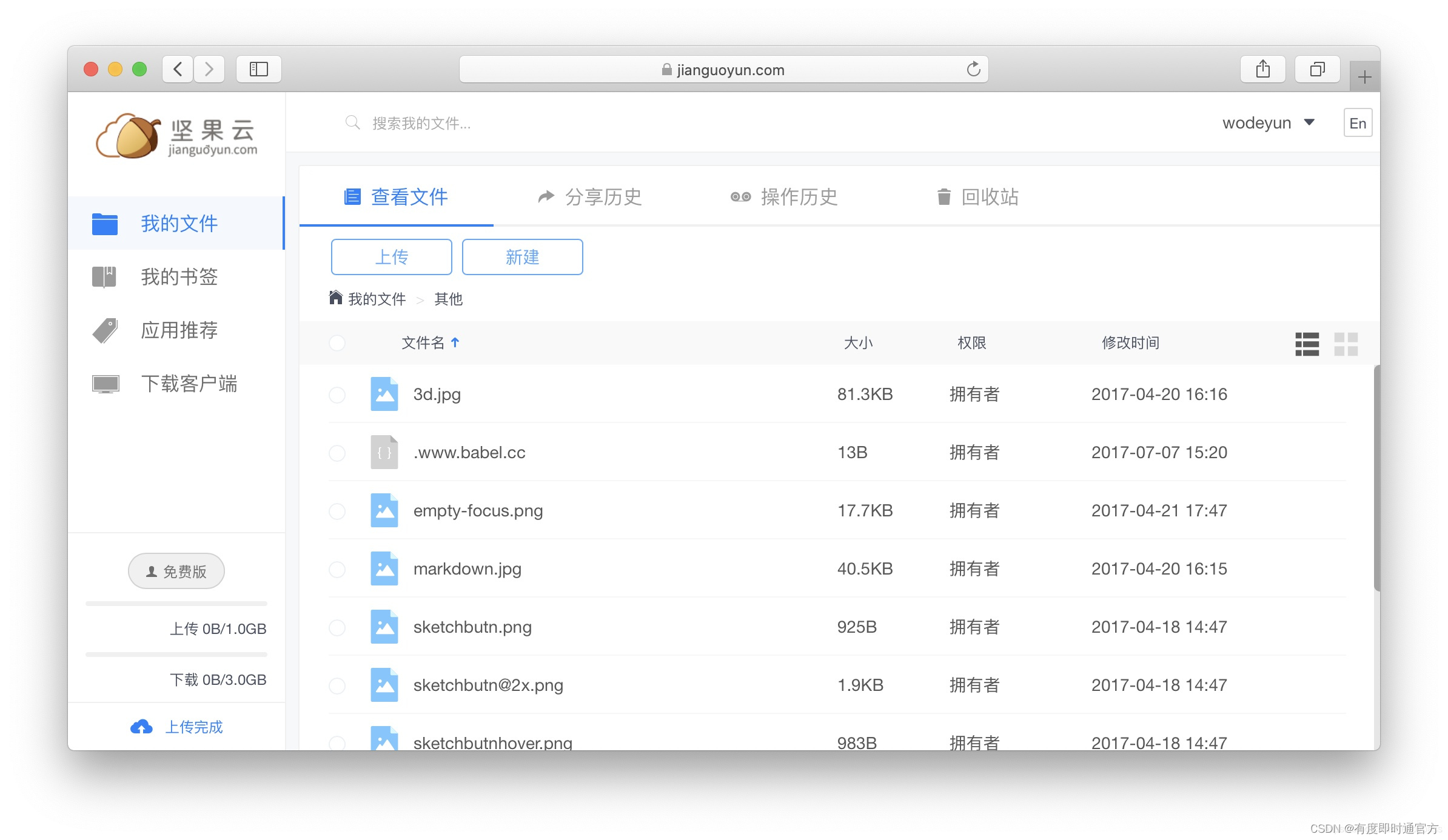This screenshot has height=840, width=1448.
Task: Select the checkbox for empty-focus.png
Action: (337, 511)
